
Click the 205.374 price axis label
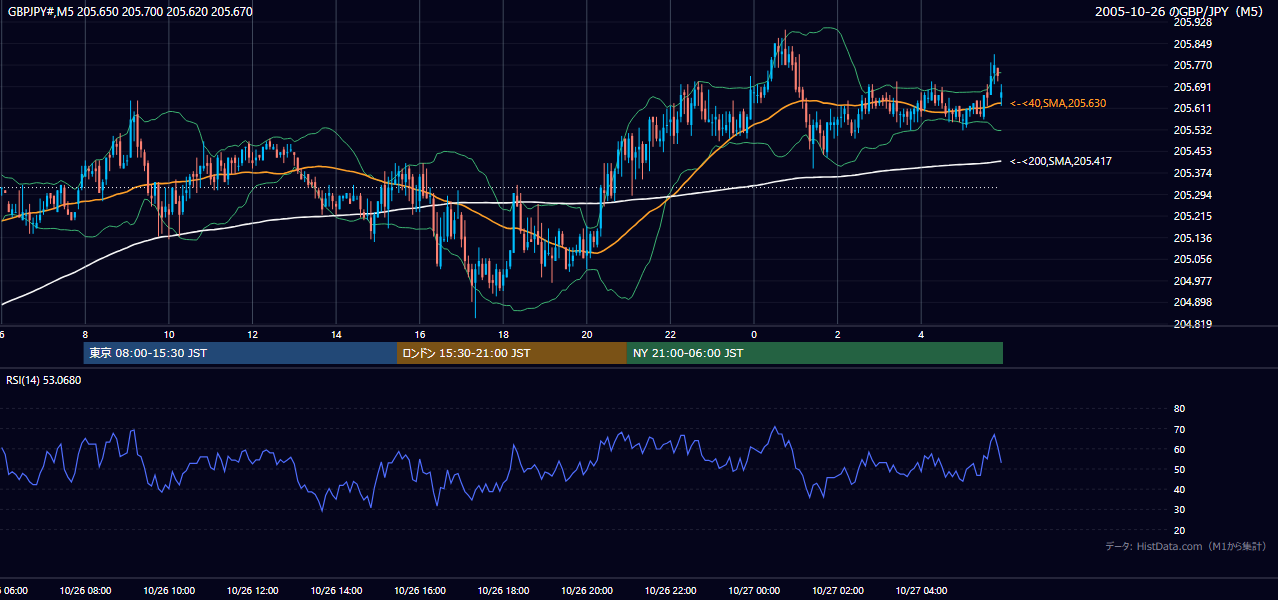tap(1192, 173)
